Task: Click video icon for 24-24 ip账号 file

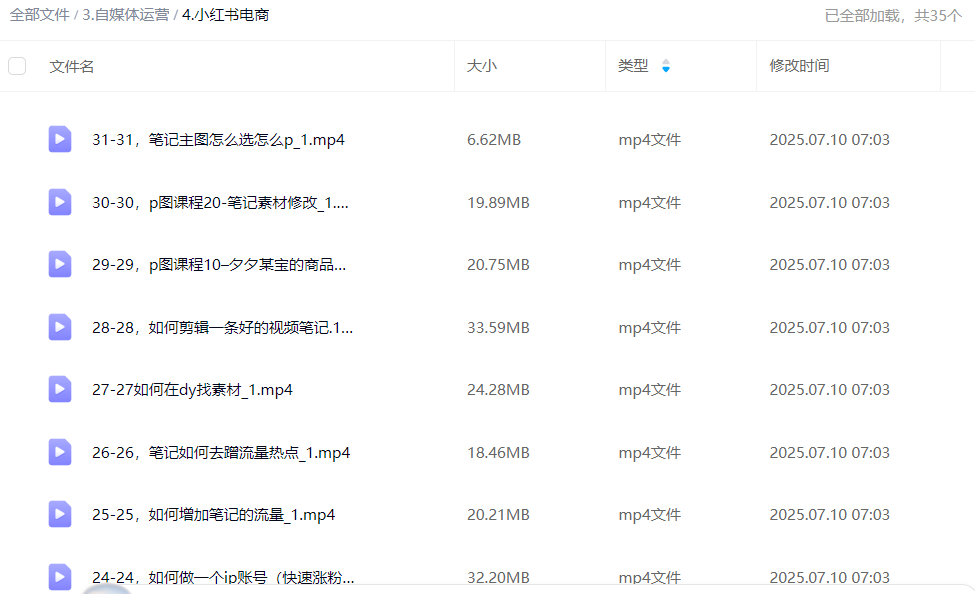Action: pos(60,576)
